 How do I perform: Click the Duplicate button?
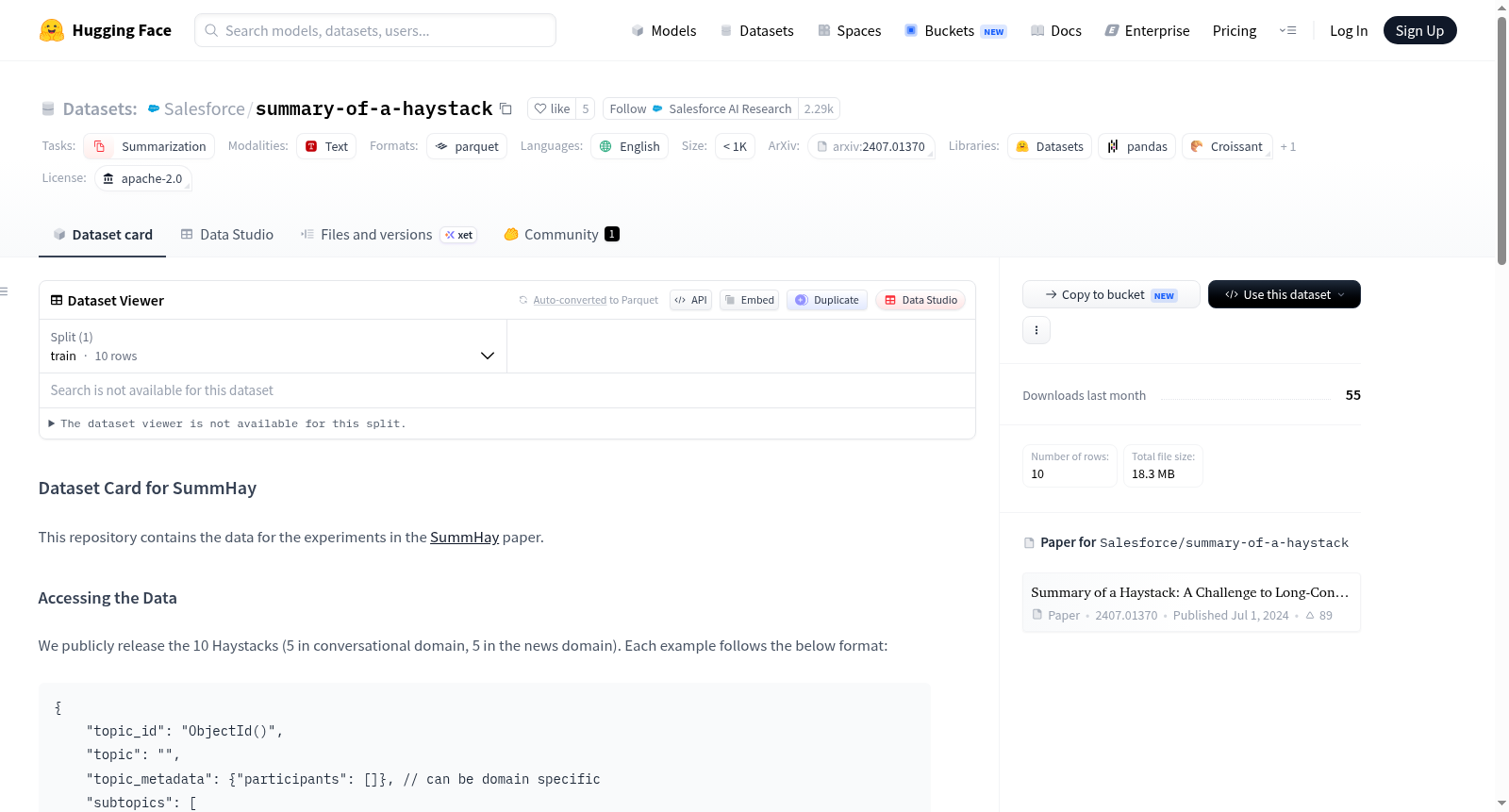click(827, 300)
